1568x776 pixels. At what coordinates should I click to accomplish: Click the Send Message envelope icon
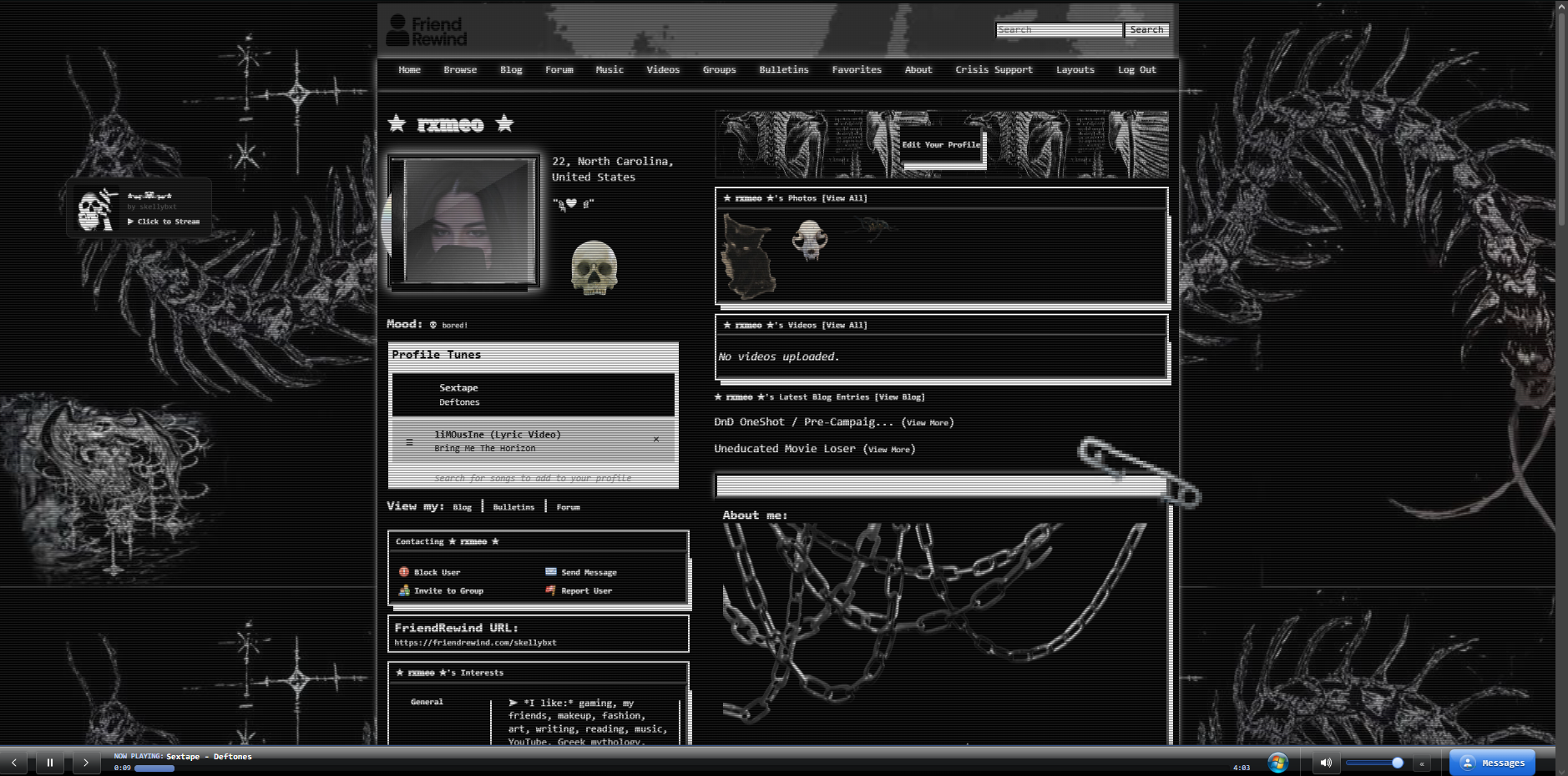551,572
